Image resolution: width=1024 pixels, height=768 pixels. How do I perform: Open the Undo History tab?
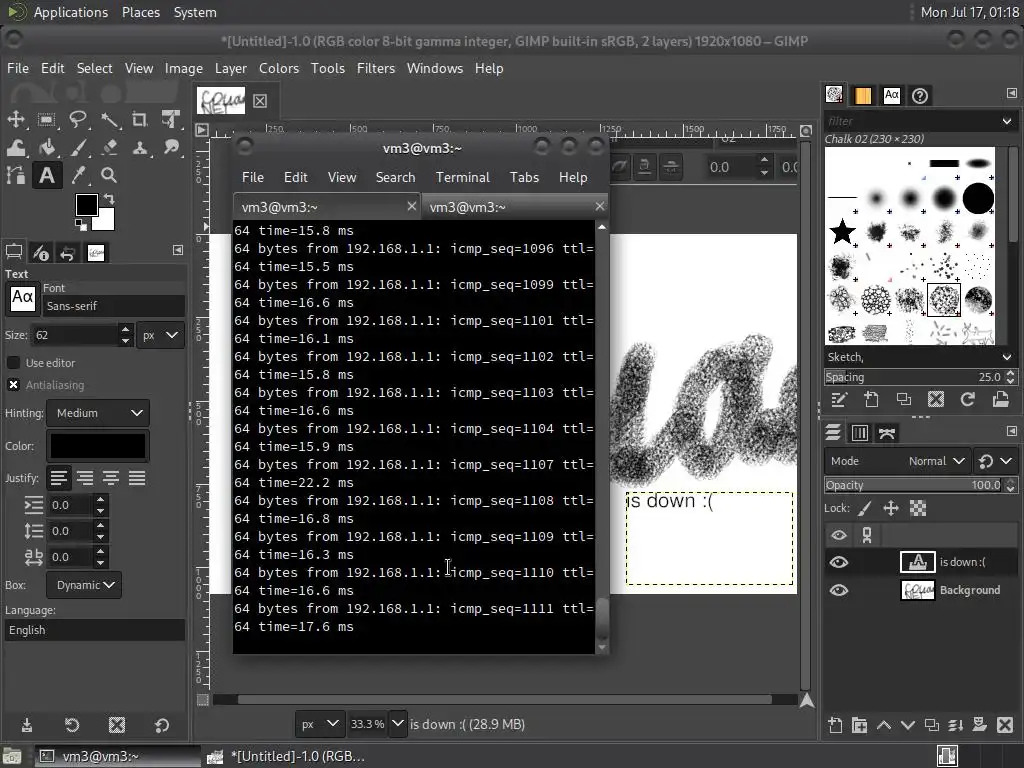(x=67, y=252)
